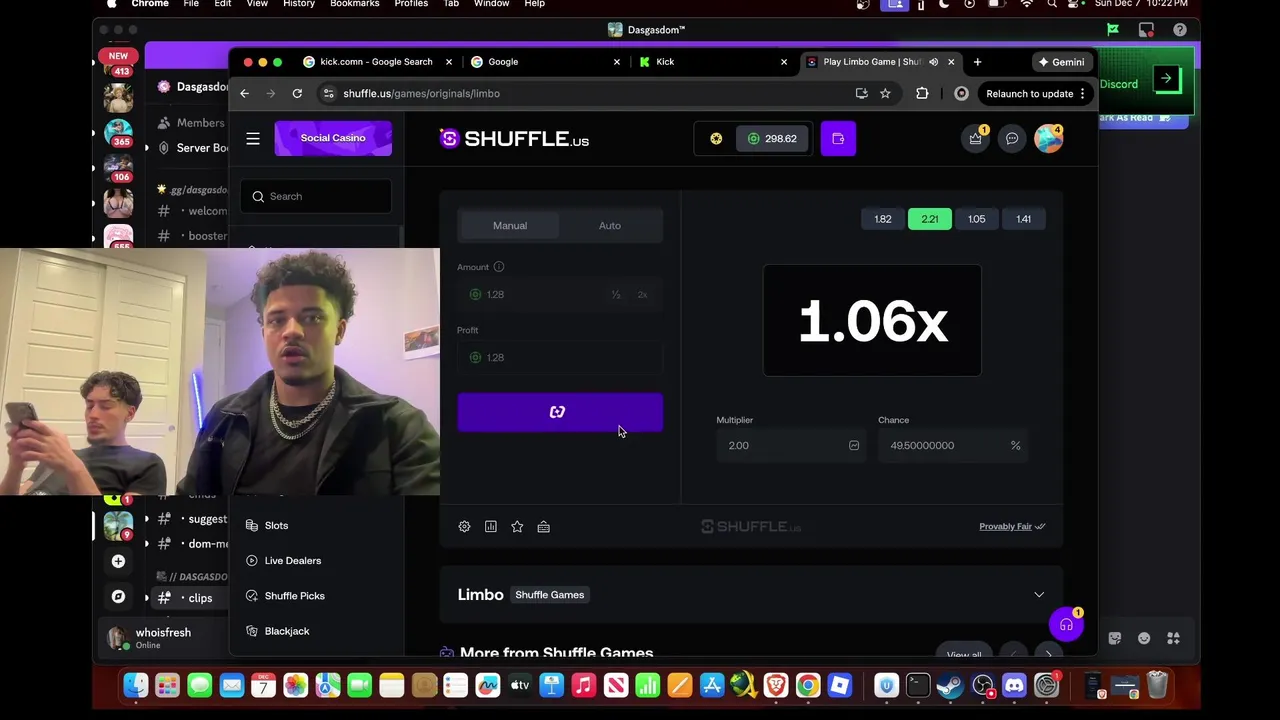Click the Profit field showing 1.28
Screen dimensions: 1280x720
[x=560, y=357]
